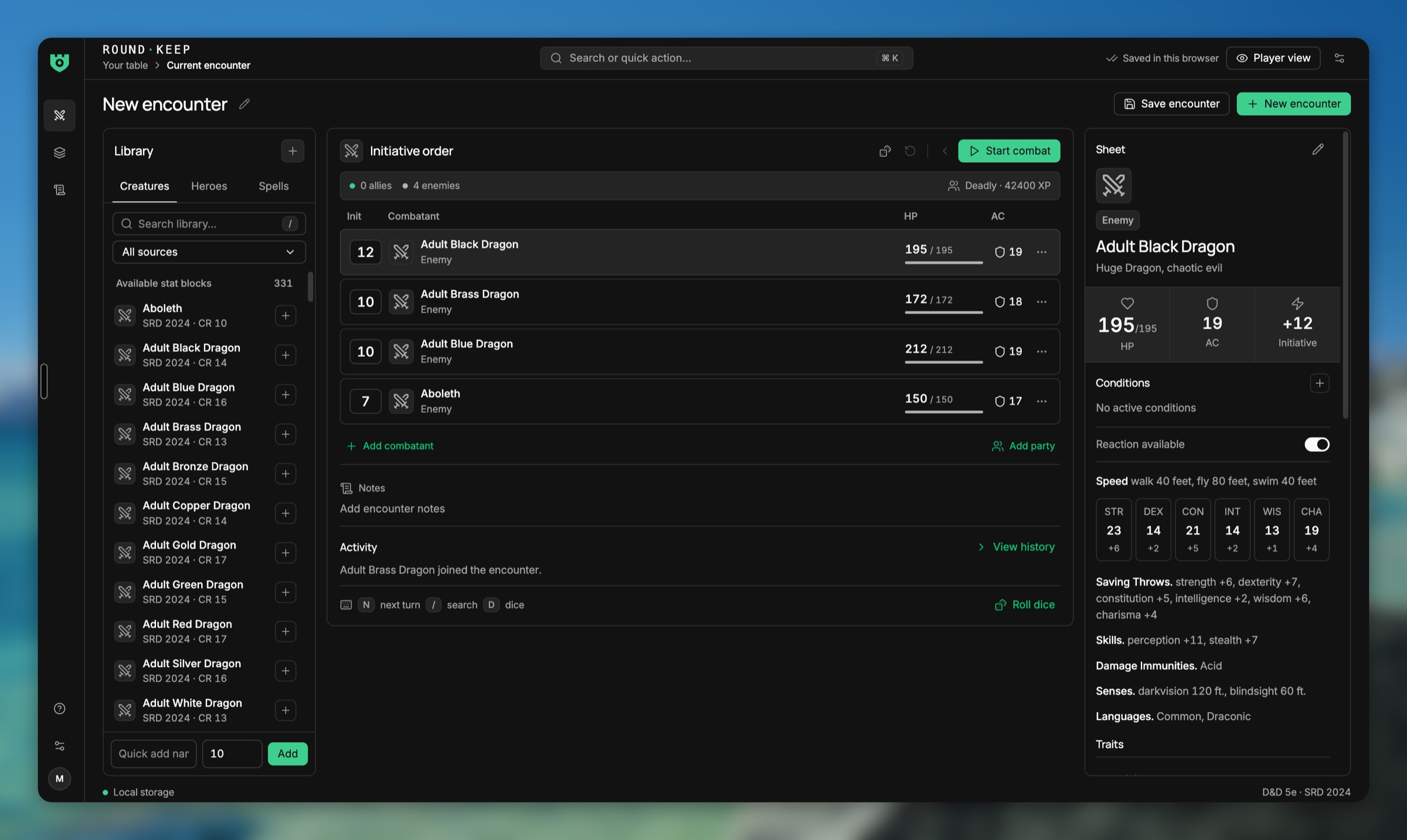The image size is (1407, 840).
Task: Open the help question mark icon
Action: (59, 708)
